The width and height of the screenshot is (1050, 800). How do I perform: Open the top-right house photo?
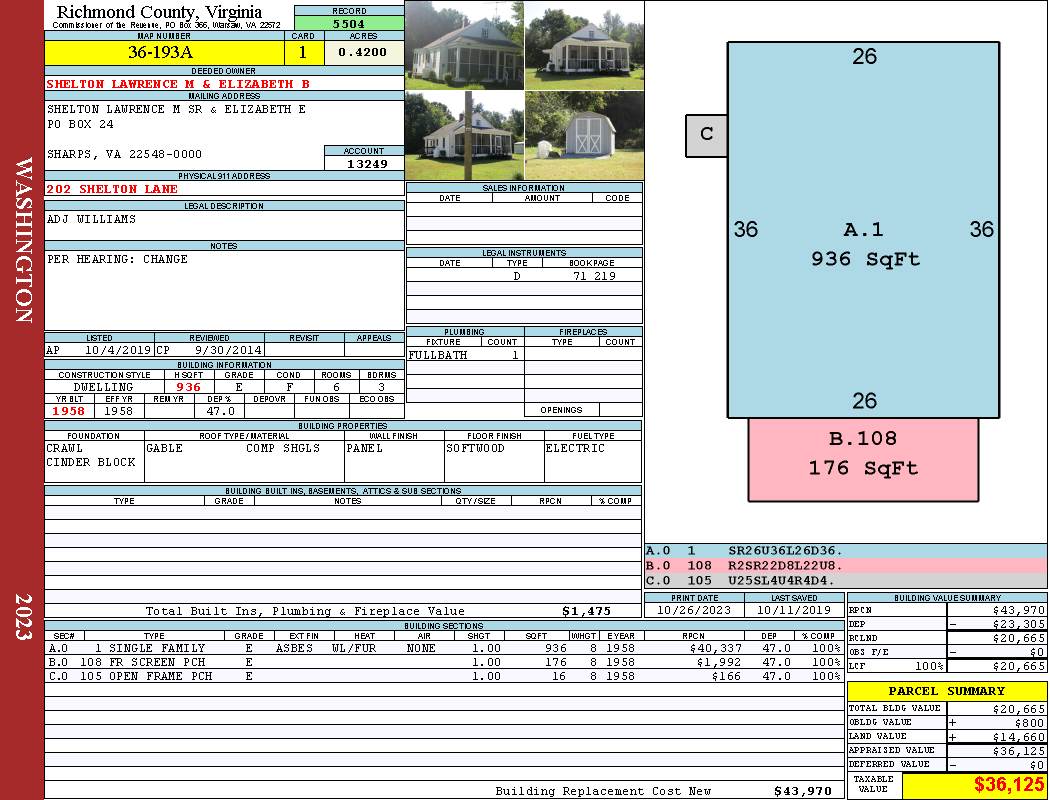pyautogui.click(x=583, y=45)
